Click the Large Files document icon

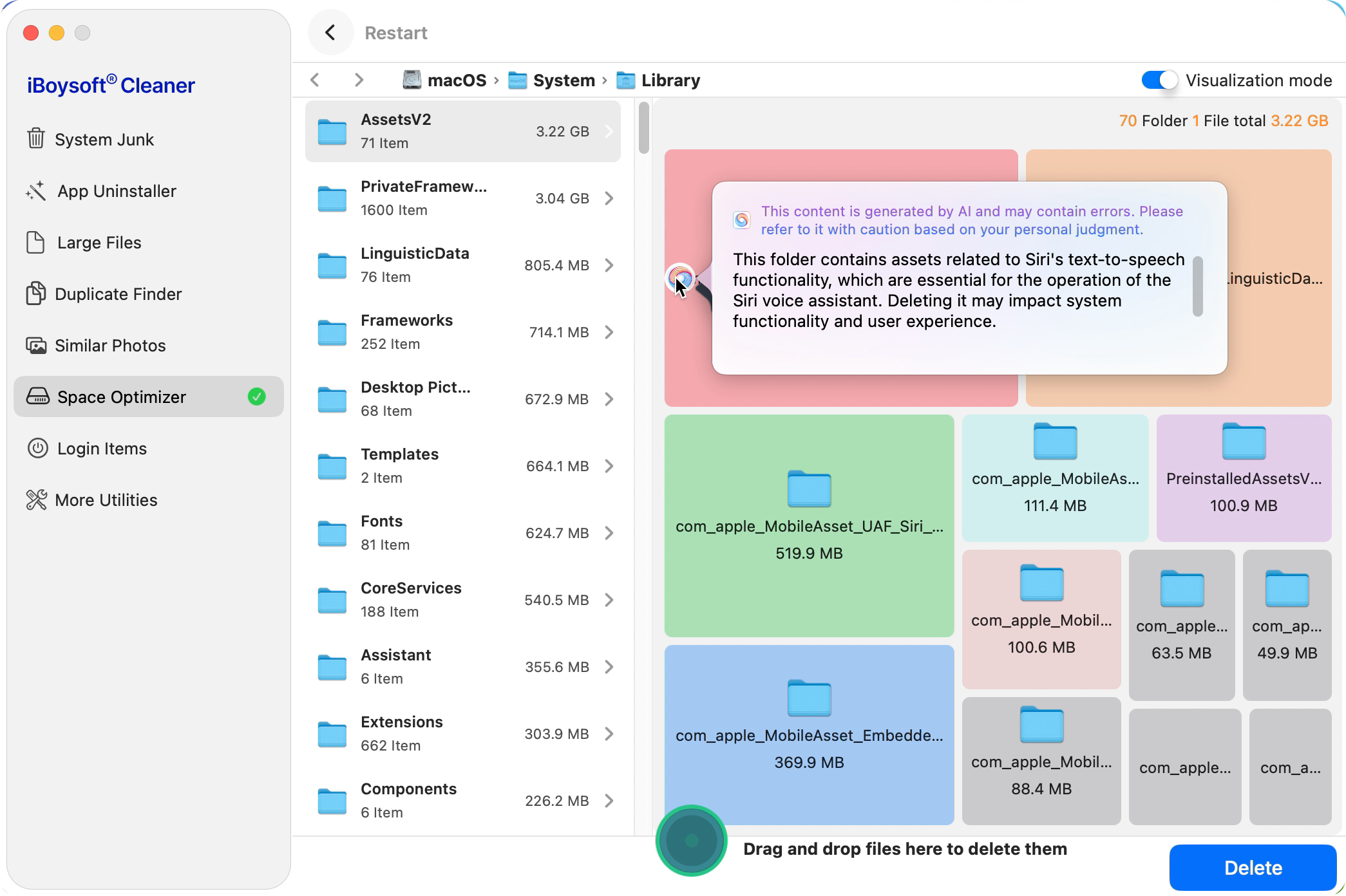click(36, 243)
